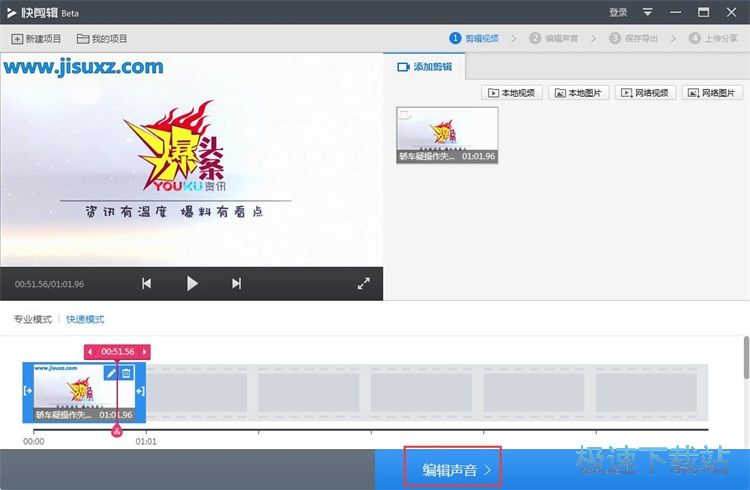Screen dimensions: 750x490
Task: Switch to the 添加剪辑 tab
Action: (424, 67)
